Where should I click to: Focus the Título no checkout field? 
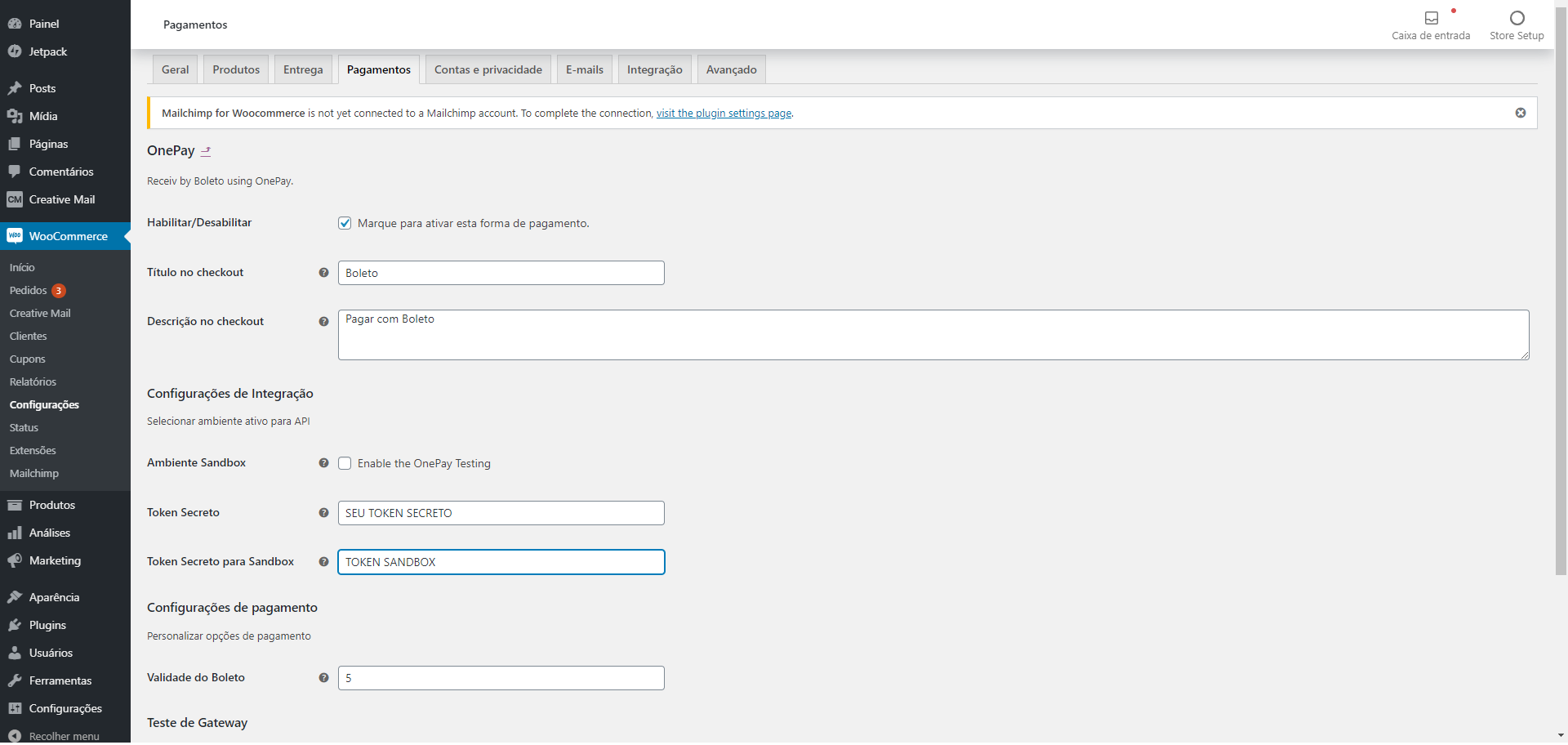501,273
